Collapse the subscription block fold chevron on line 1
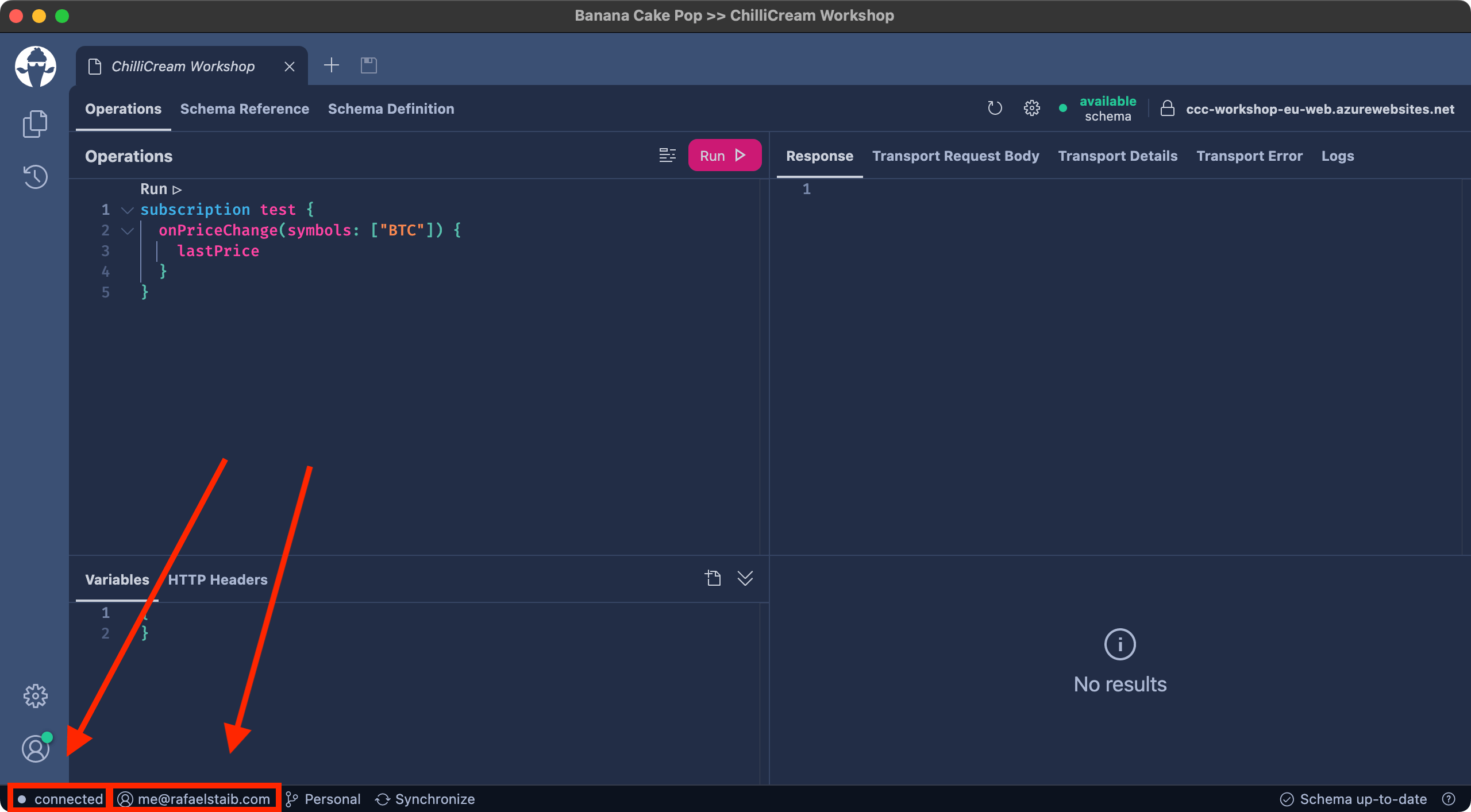This screenshot has width=1471, height=812. [128, 210]
